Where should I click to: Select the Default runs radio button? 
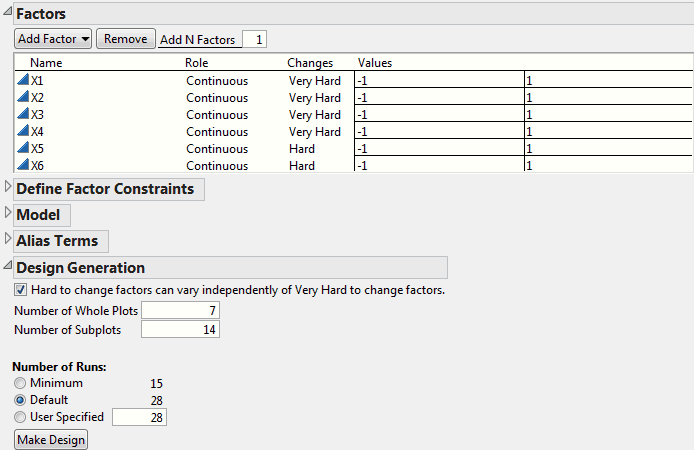point(20,400)
